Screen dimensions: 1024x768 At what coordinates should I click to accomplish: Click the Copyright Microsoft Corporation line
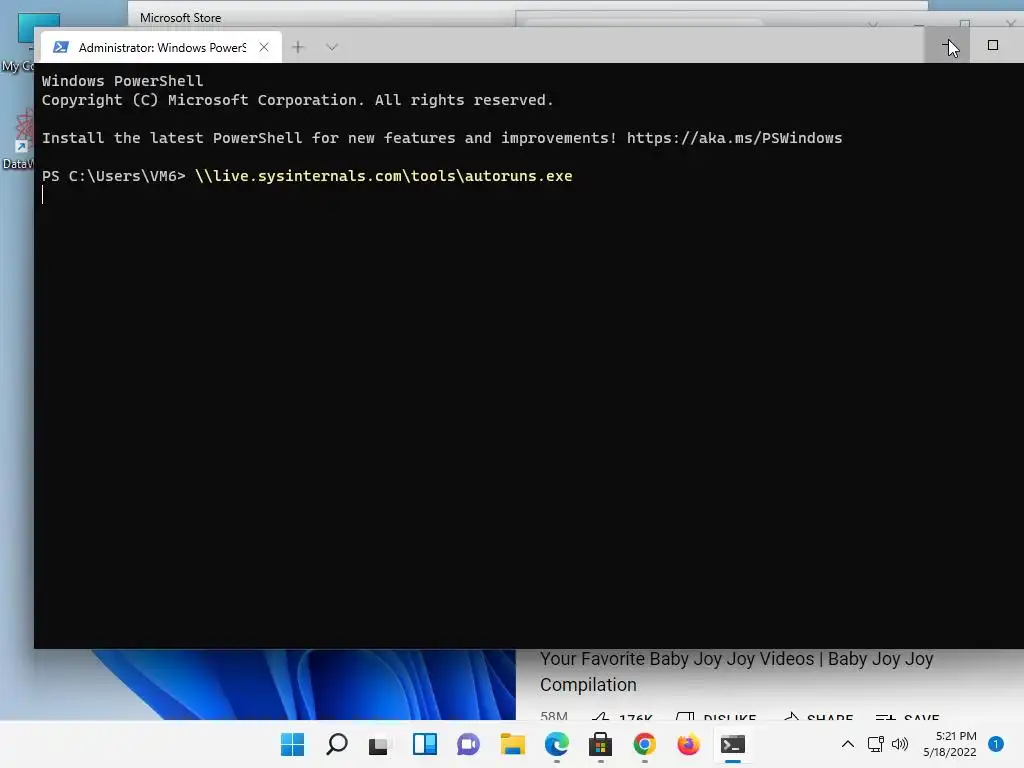[297, 101]
